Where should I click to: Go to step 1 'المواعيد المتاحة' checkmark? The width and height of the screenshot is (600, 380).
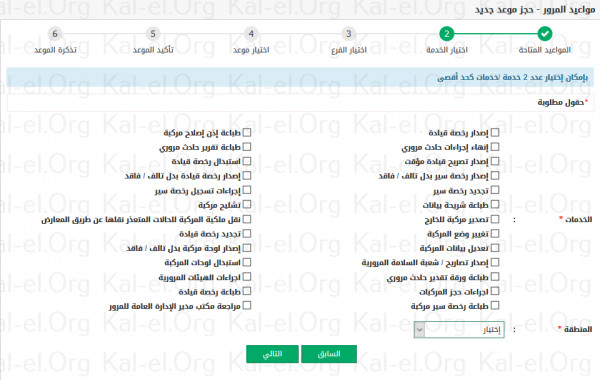pos(545,34)
